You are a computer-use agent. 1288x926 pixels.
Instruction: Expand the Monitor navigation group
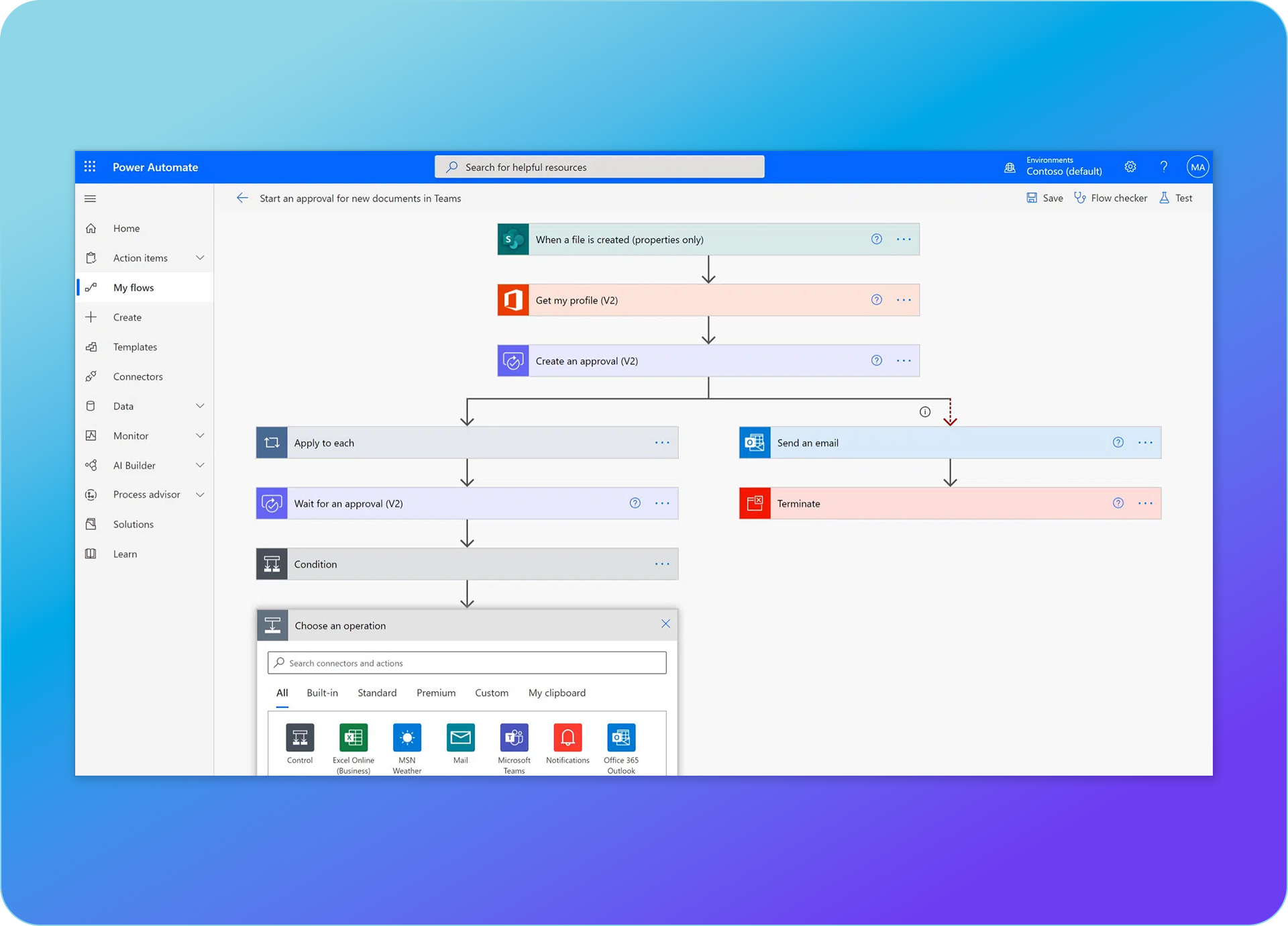(x=200, y=435)
